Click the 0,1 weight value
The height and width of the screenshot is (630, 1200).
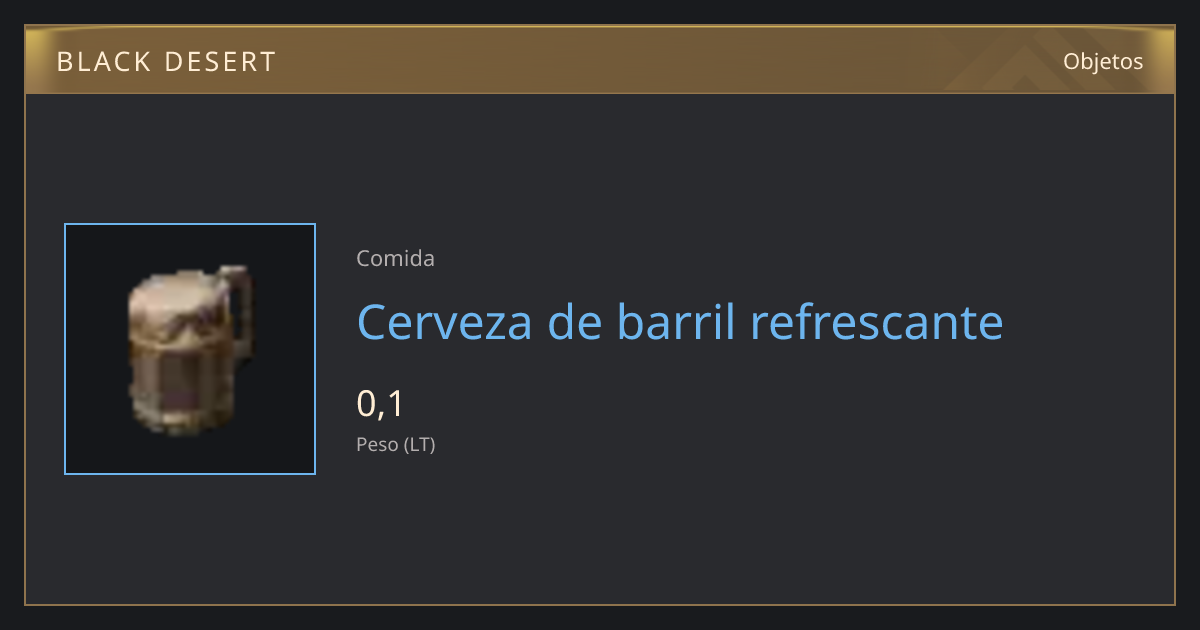pyautogui.click(x=380, y=404)
